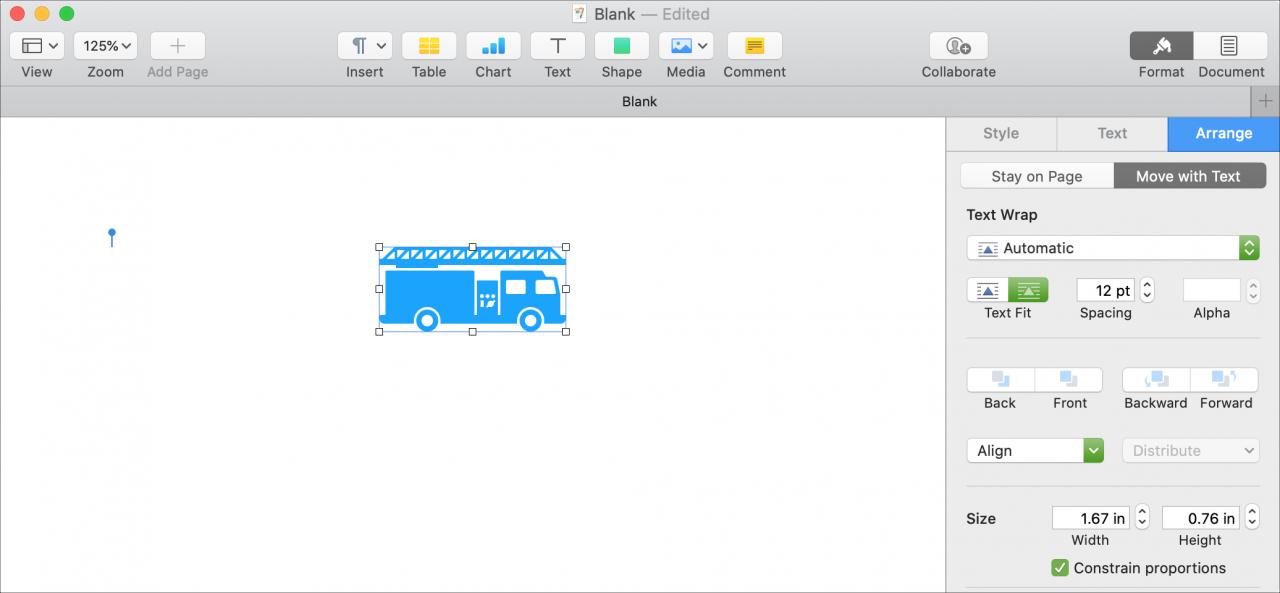This screenshot has width=1280, height=593.
Task: Switch to the Text tab
Action: click(1112, 134)
